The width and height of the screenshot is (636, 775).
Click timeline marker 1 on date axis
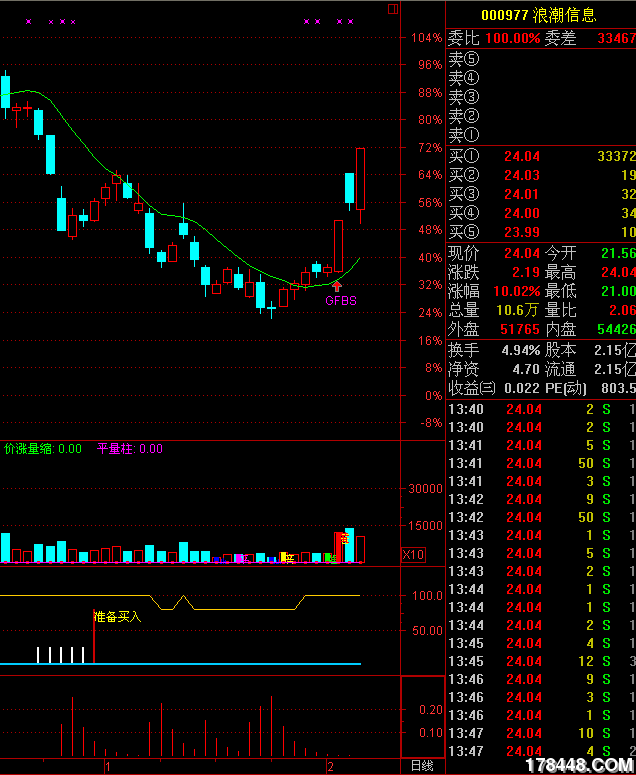point(106,766)
